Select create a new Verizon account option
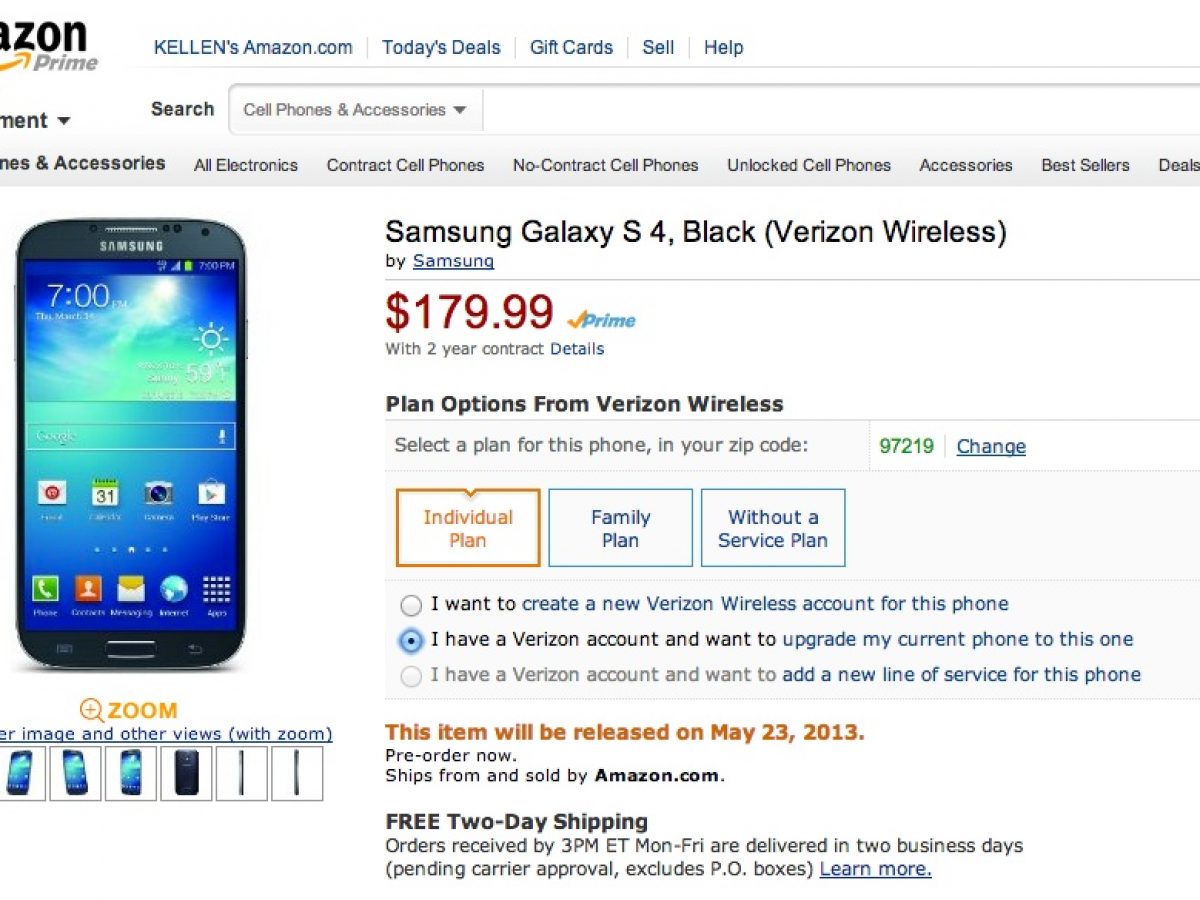The height and width of the screenshot is (900, 1200). click(411, 605)
